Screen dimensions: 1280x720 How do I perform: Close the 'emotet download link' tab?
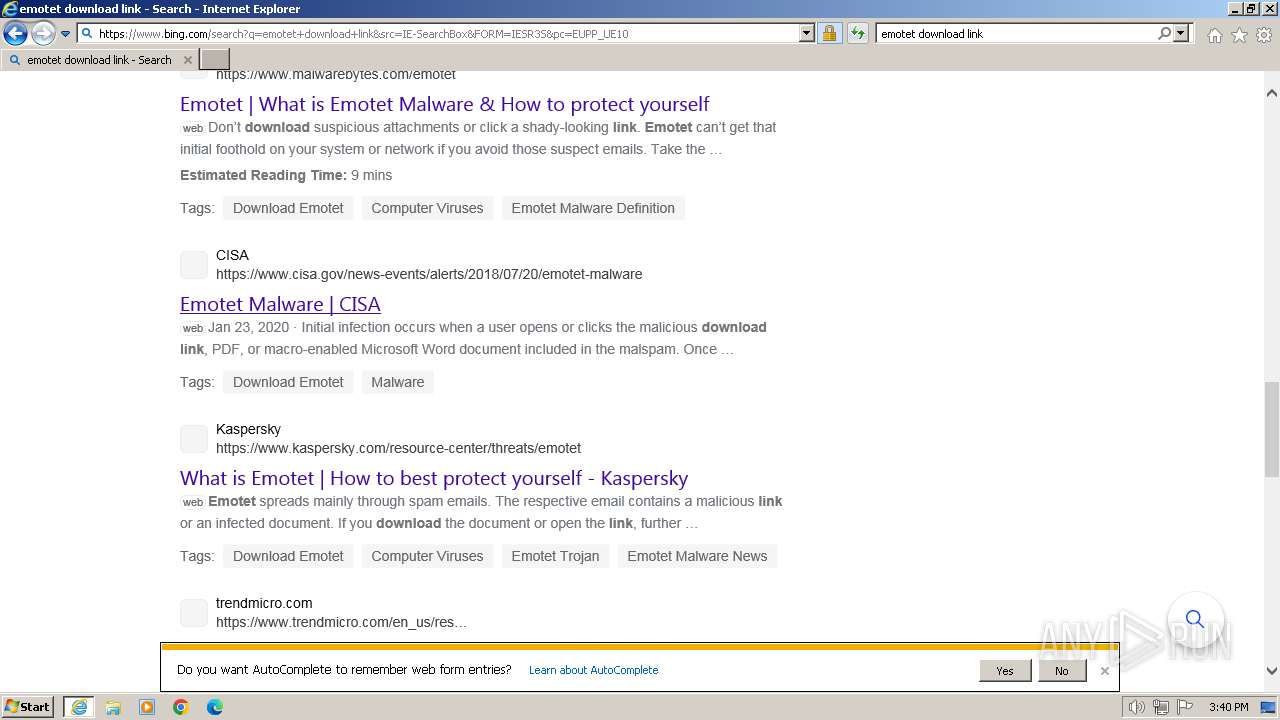(187, 60)
